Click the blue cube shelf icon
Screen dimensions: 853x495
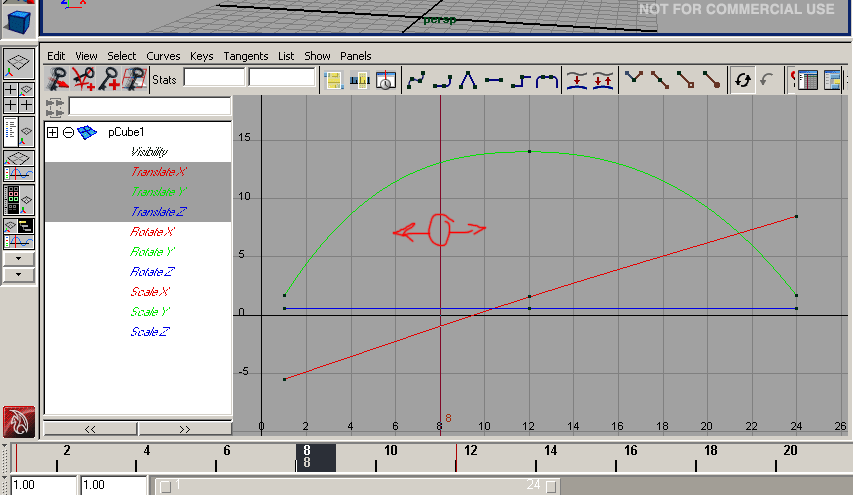(19, 22)
